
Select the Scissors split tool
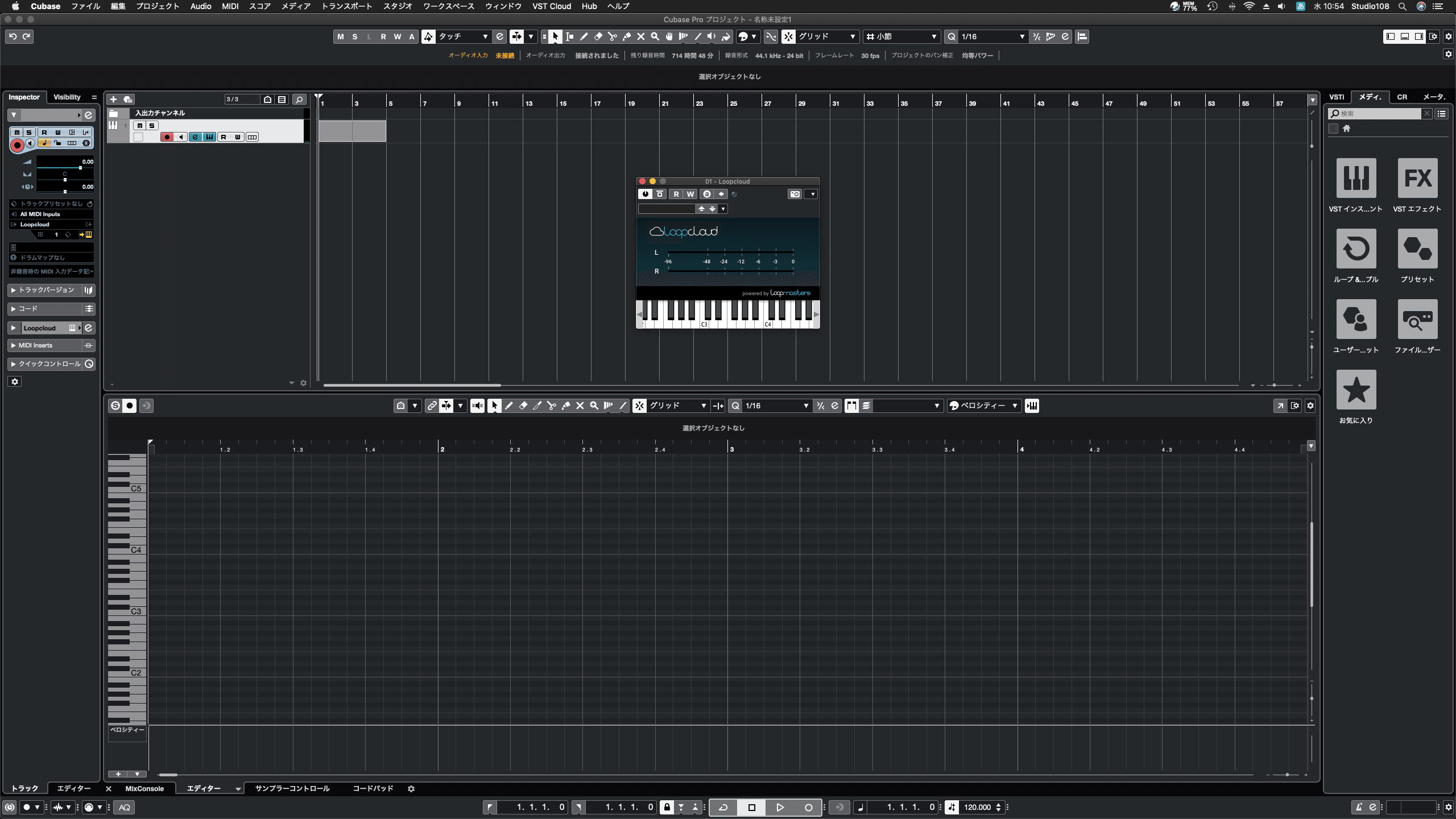[x=612, y=36]
